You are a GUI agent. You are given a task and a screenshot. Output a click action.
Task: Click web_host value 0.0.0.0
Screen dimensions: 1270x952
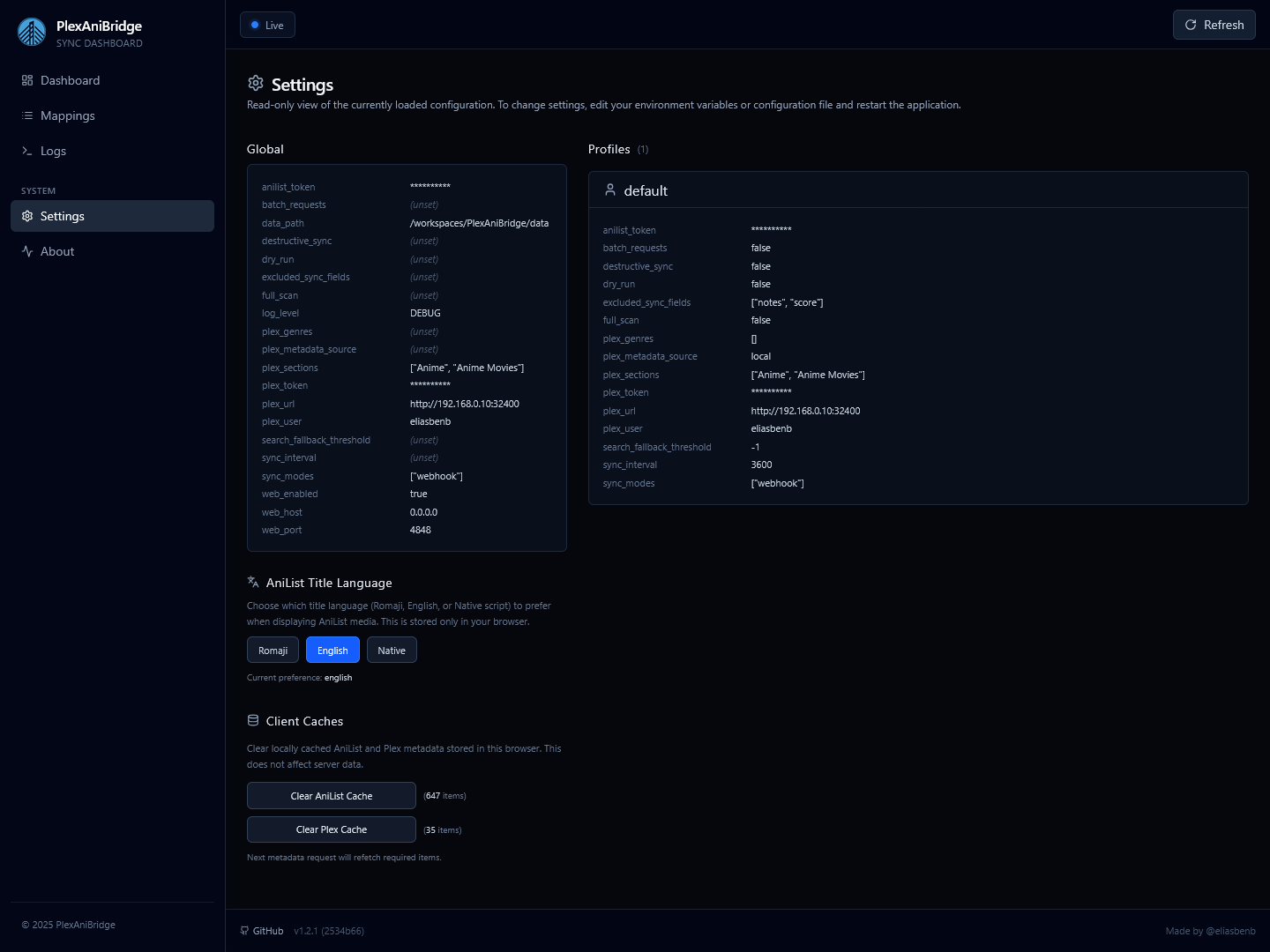coord(423,512)
